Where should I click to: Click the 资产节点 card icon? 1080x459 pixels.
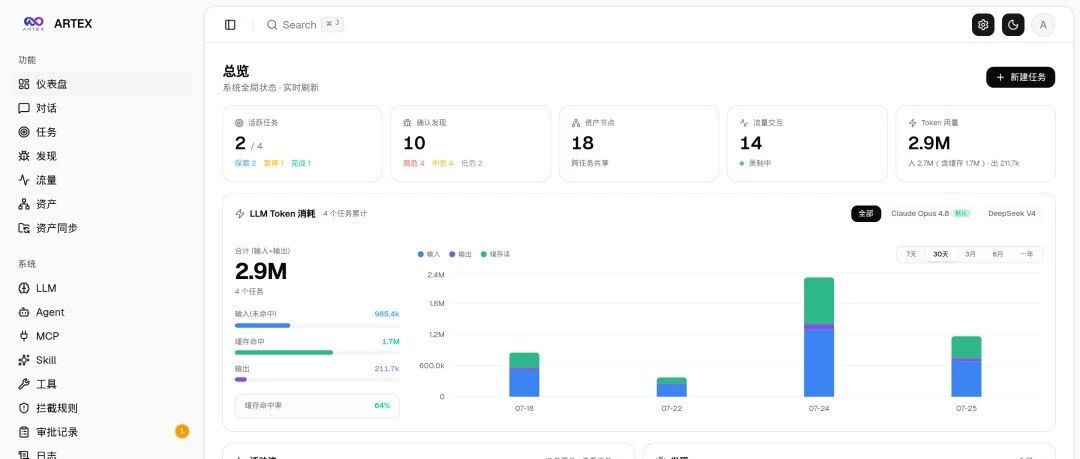tap(576, 123)
